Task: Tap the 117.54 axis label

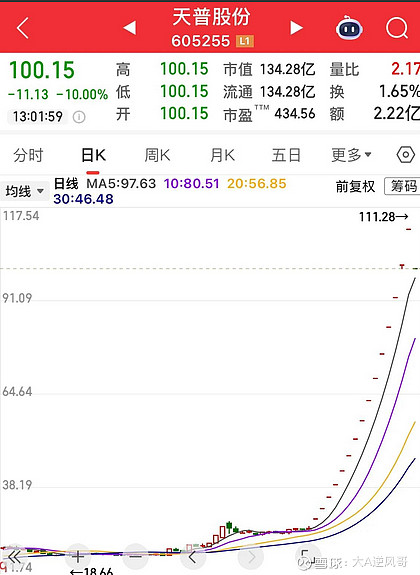Action: click(x=21, y=216)
